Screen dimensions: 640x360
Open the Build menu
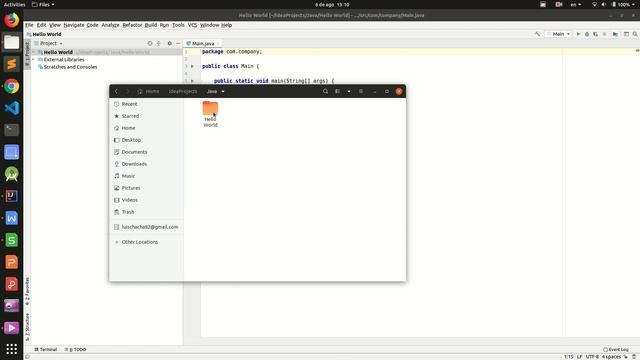point(151,25)
